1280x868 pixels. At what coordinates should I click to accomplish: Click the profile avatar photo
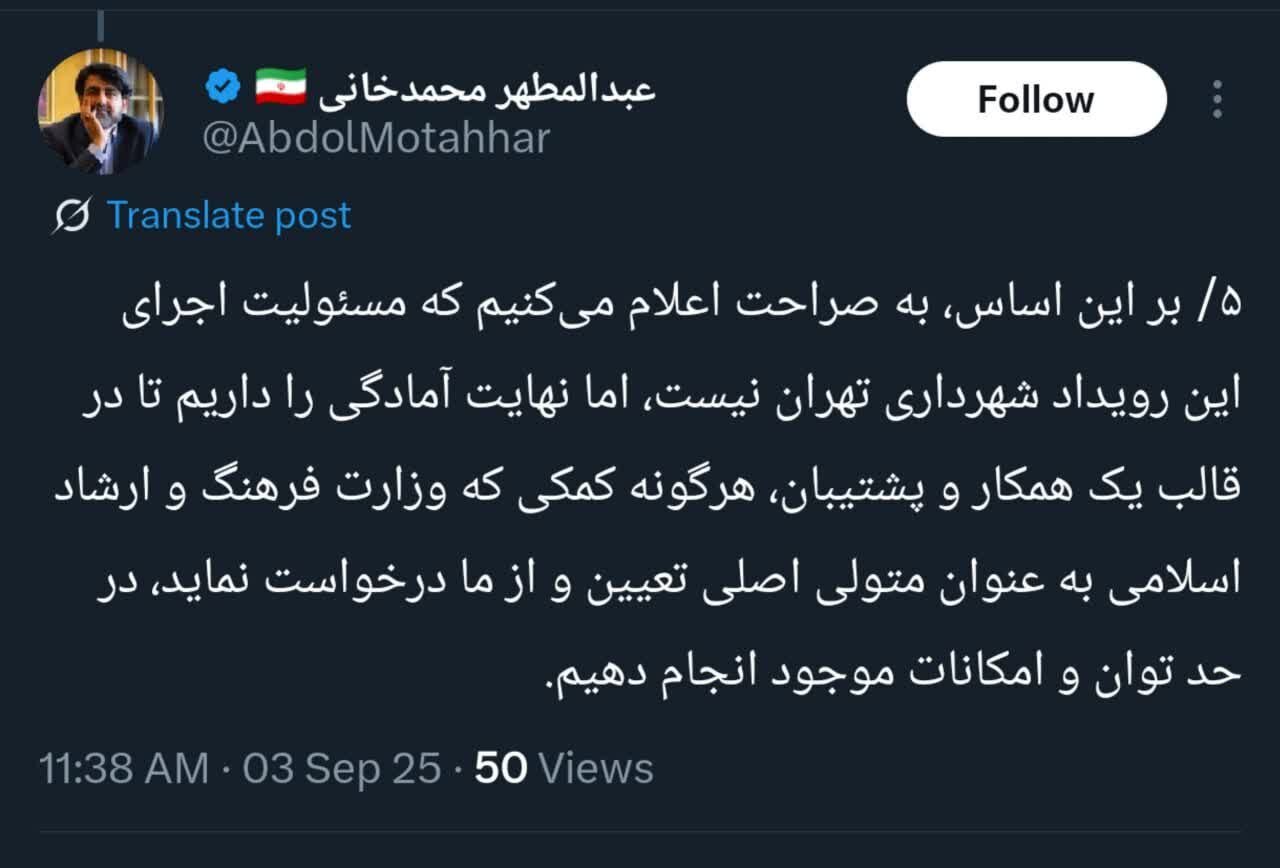click(x=100, y=112)
